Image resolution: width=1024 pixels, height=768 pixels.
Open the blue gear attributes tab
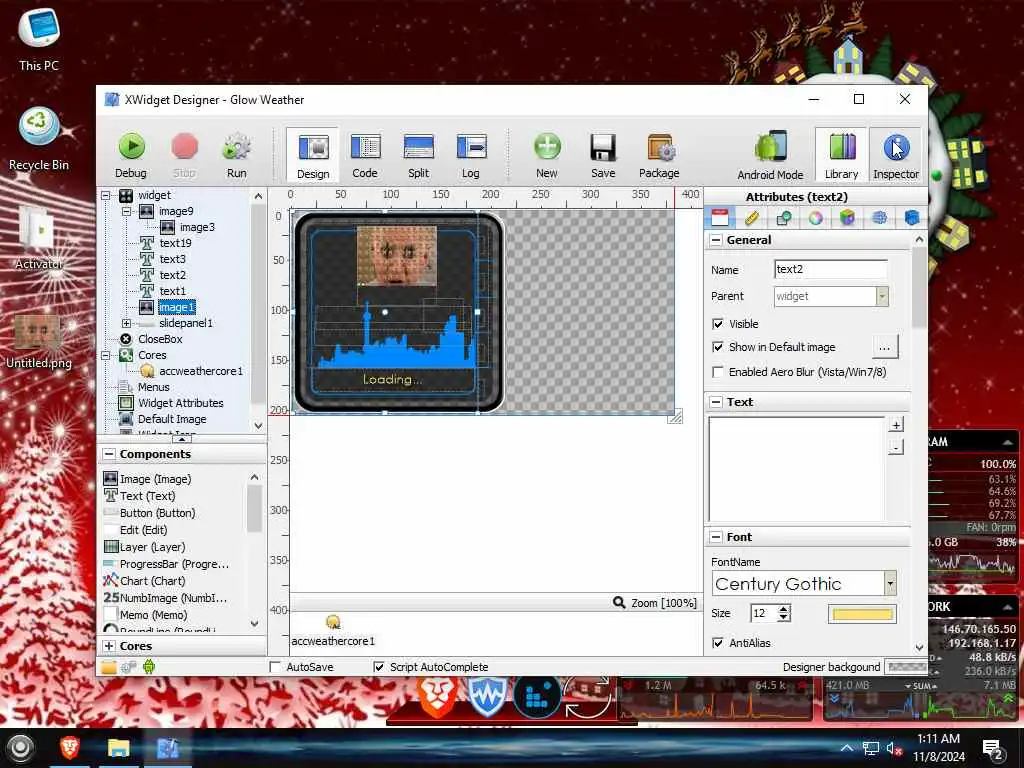point(880,217)
